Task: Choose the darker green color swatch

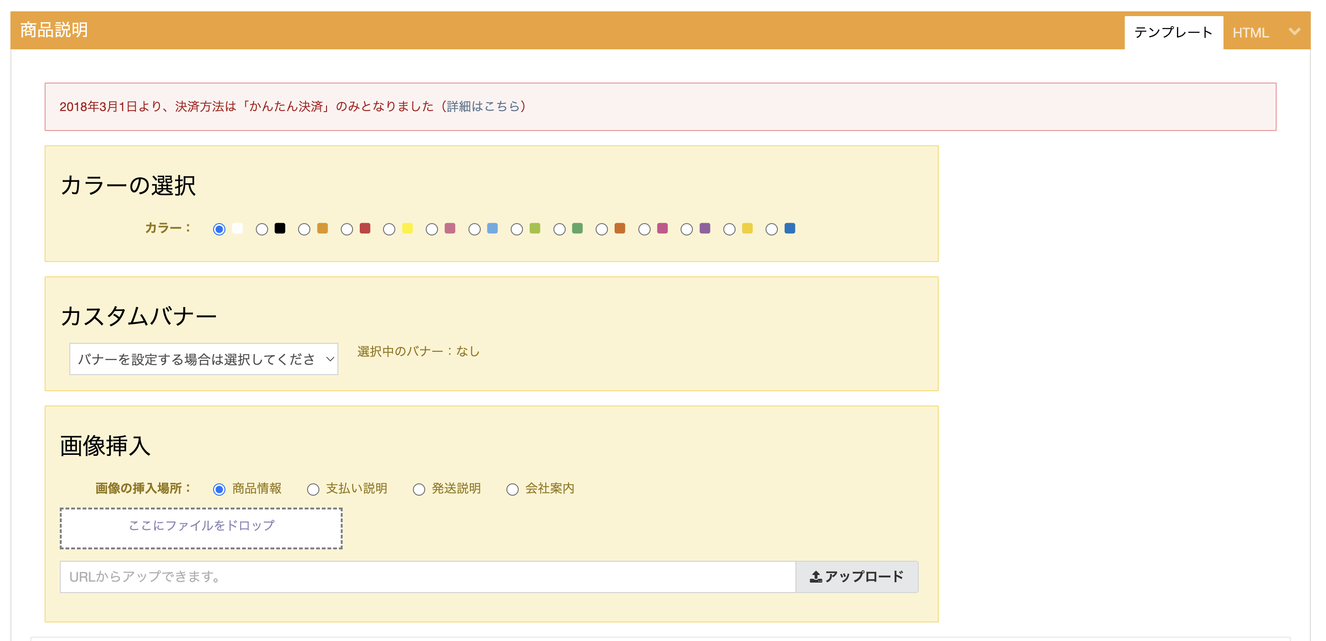Action: (x=577, y=229)
